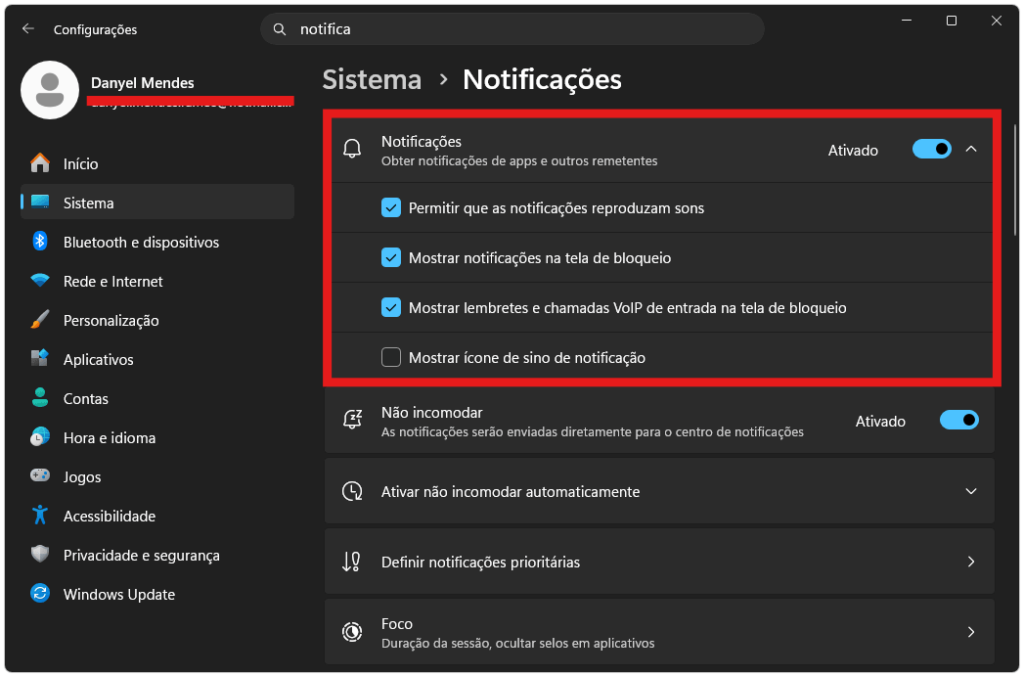Collapse the Notificações section chevron
The width and height of the screenshot is (1024, 676).
click(972, 150)
